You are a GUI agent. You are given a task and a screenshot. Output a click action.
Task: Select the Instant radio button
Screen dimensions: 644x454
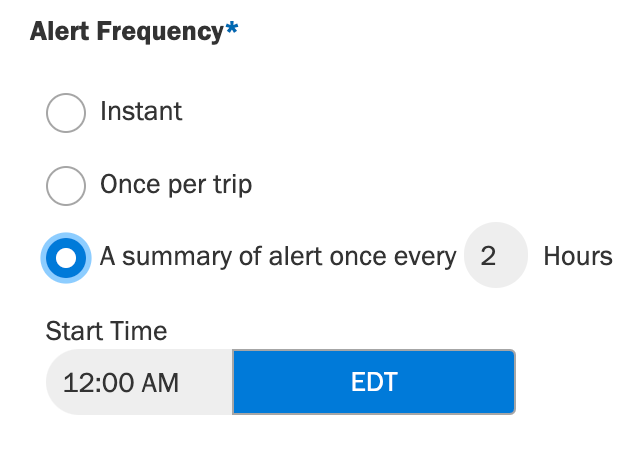tap(66, 113)
